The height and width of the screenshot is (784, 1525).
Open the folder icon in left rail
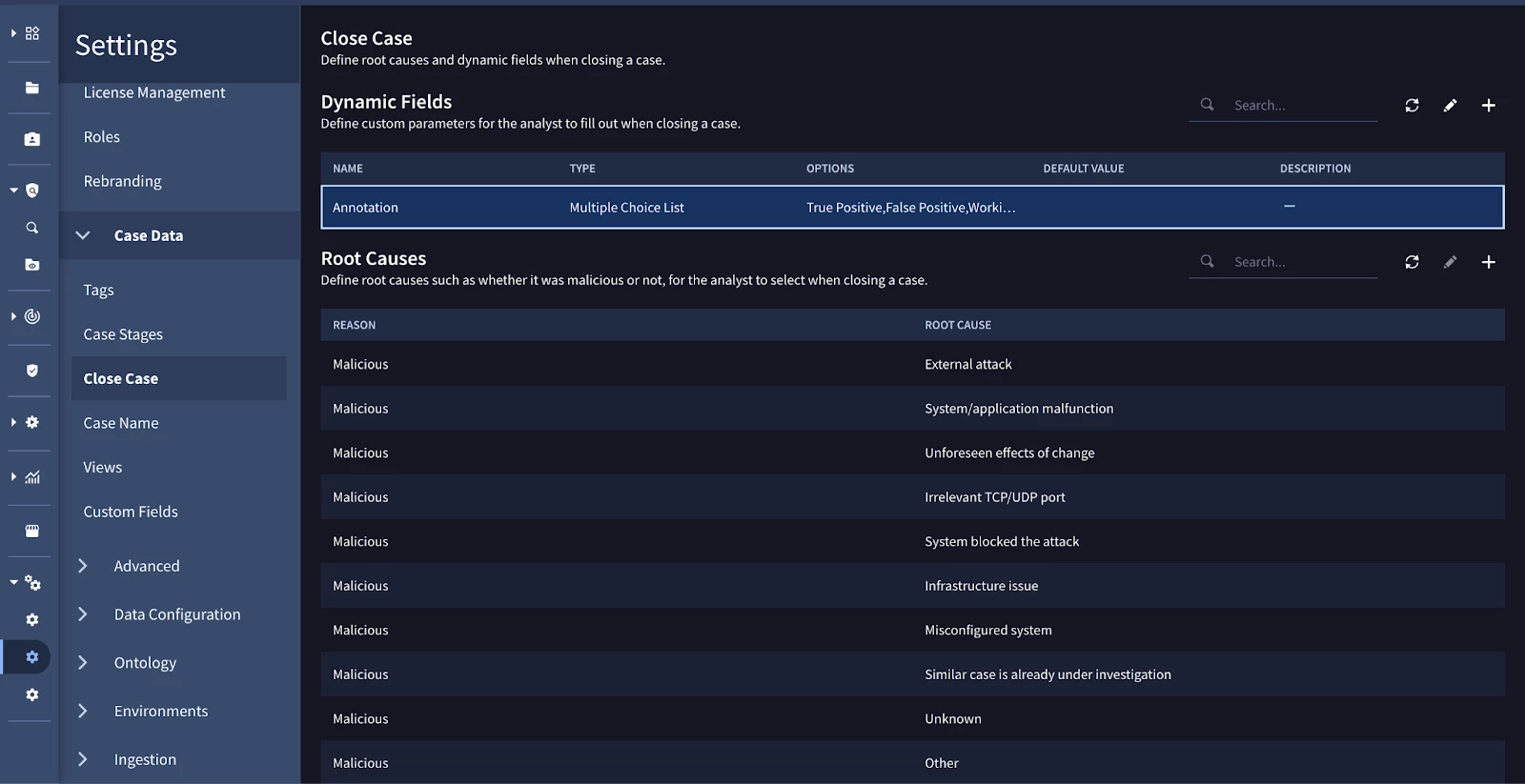coord(31,88)
